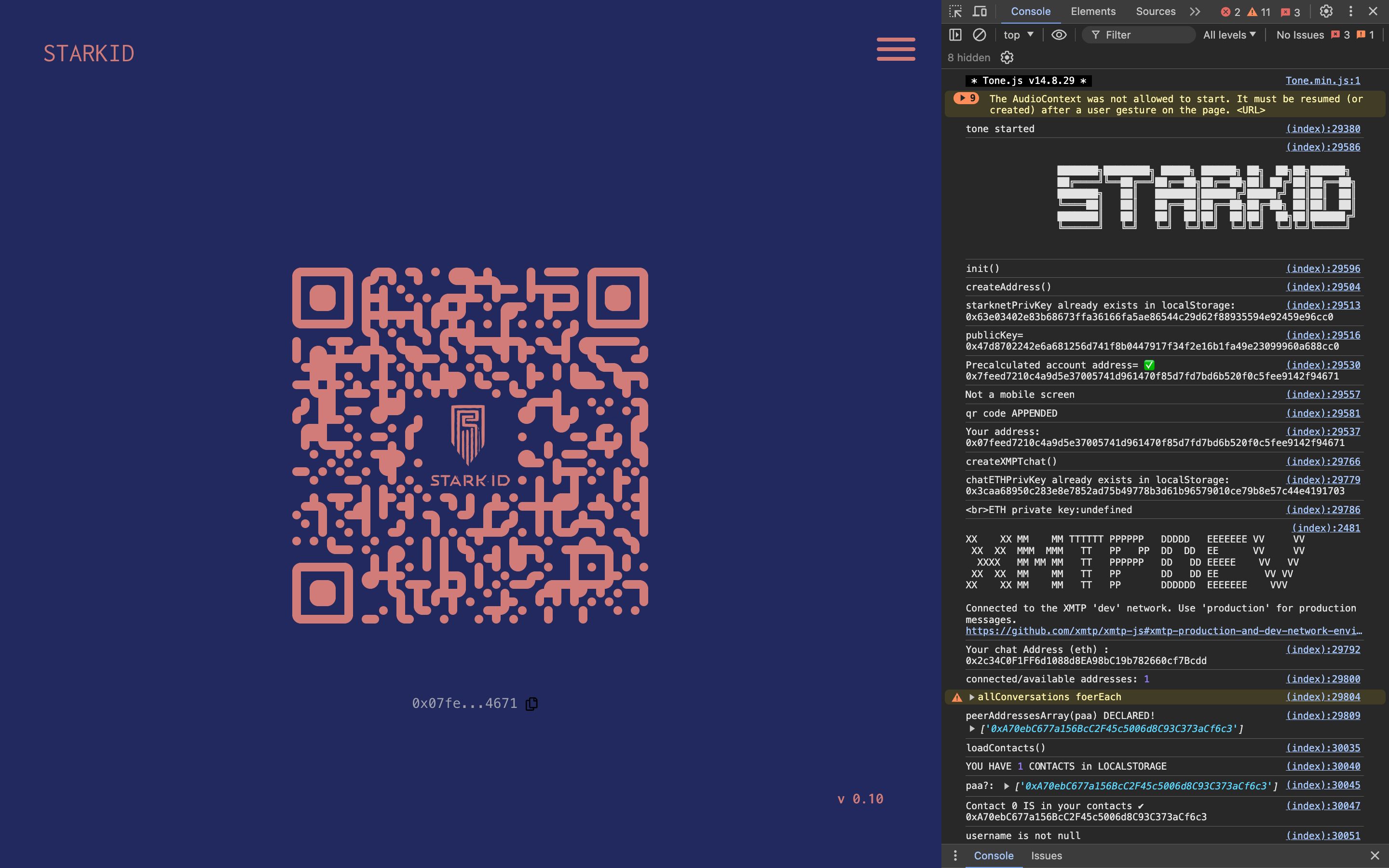The image size is (1389, 868).
Task: Expand the paa? array value
Action: point(1006,786)
